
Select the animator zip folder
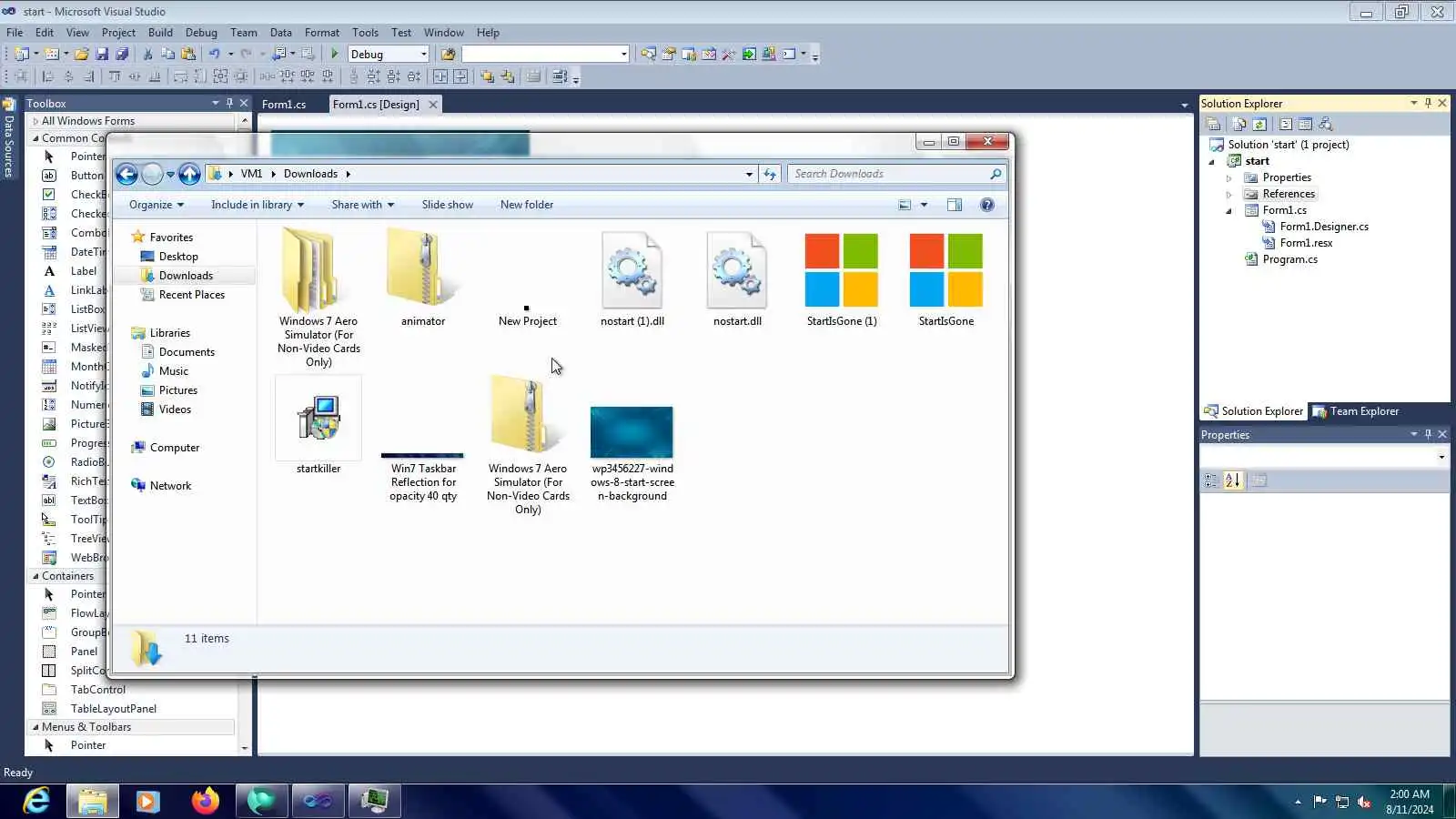423,277
